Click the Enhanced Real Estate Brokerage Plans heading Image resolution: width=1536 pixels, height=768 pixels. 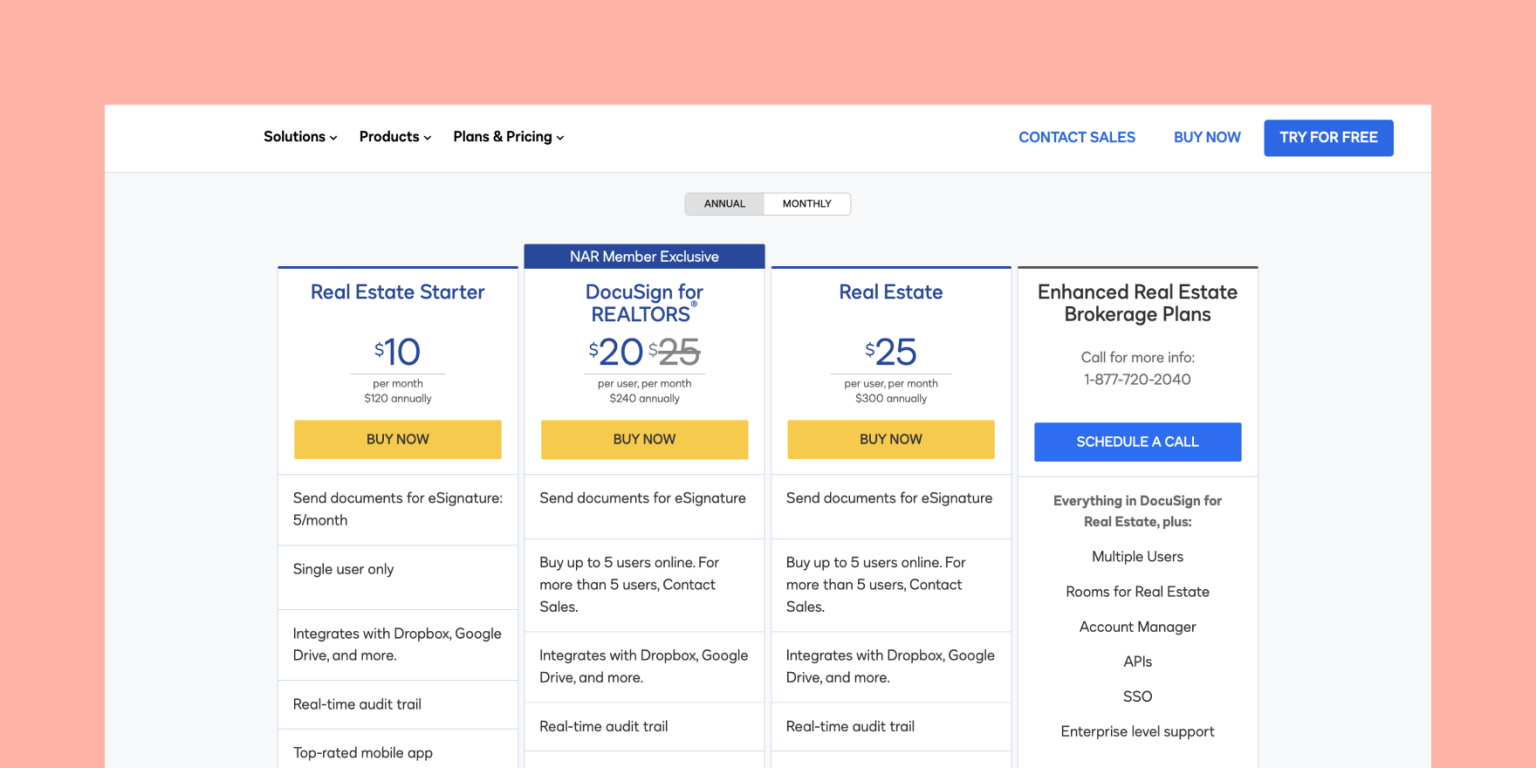point(1137,302)
